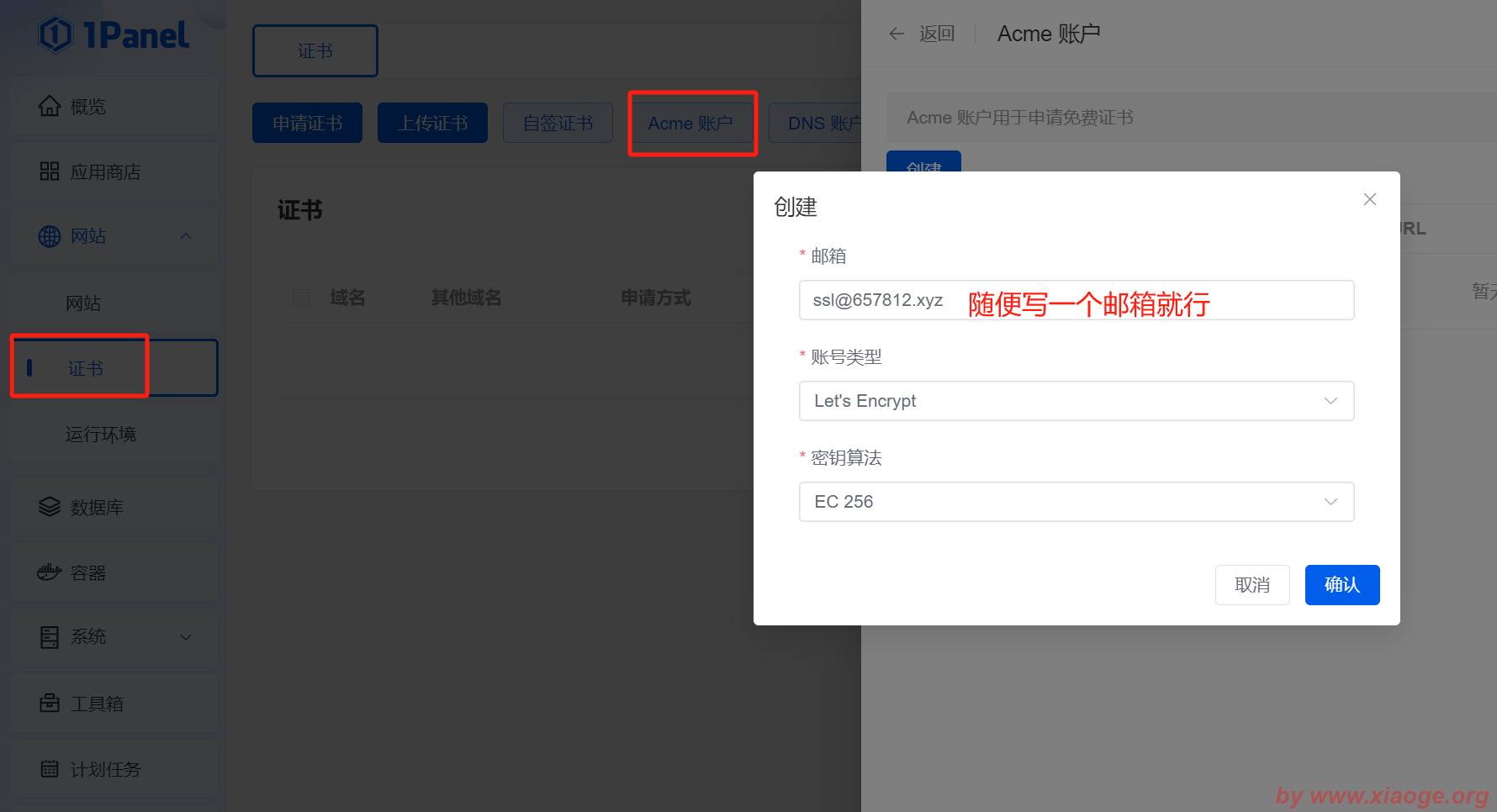Click the 数据库 layers icon
This screenshot has width=1497, height=812.
click(x=50, y=507)
